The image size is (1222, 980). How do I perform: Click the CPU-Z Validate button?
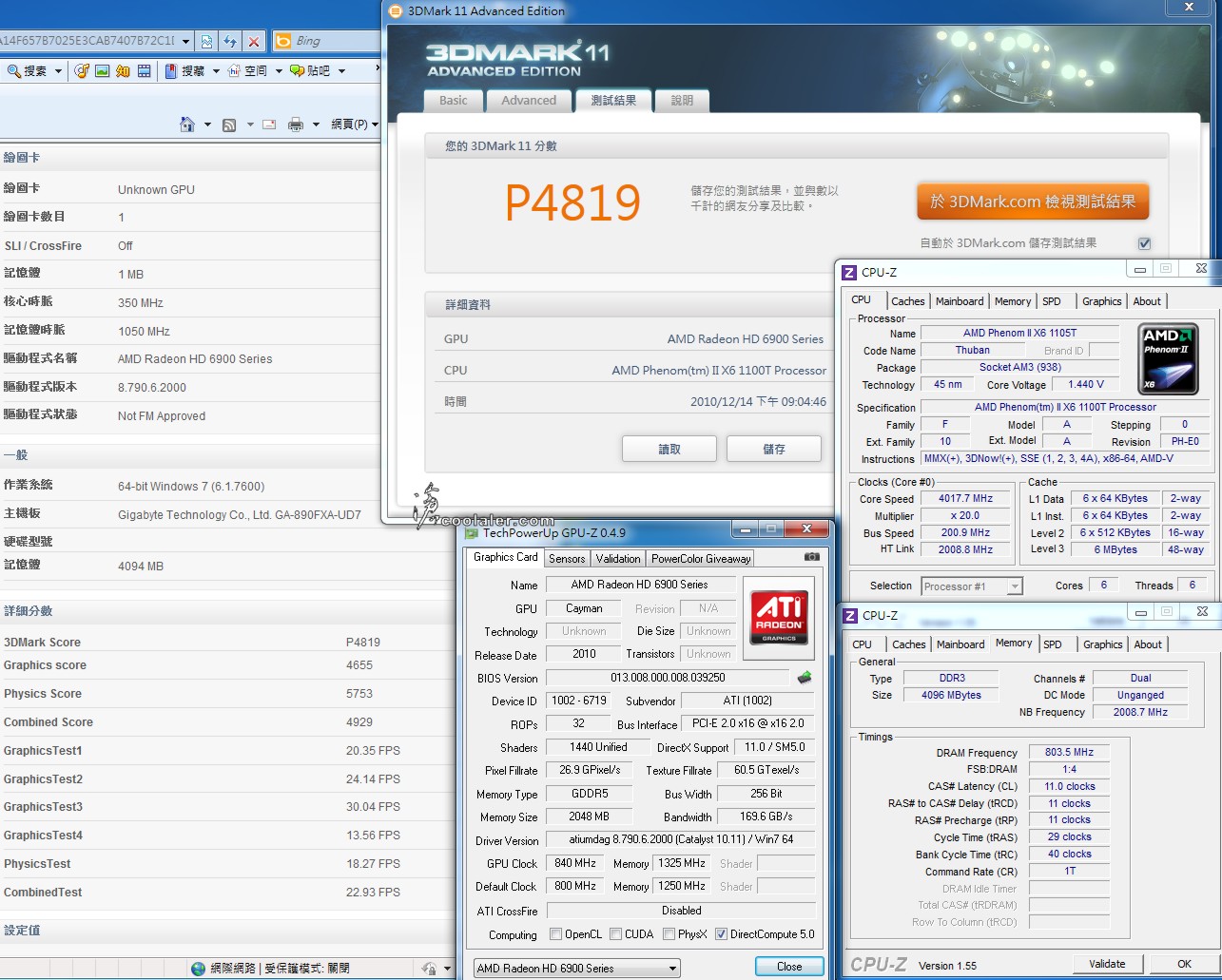[1107, 964]
